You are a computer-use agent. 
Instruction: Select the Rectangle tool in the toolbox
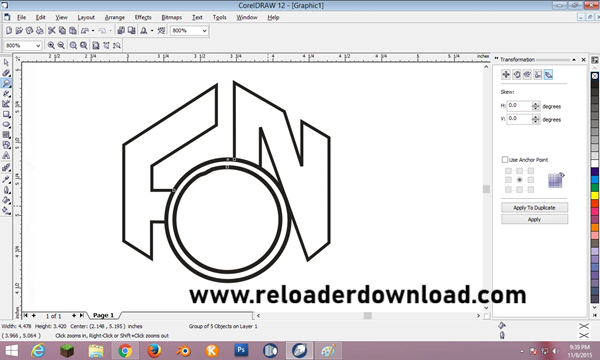click(x=6, y=114)
